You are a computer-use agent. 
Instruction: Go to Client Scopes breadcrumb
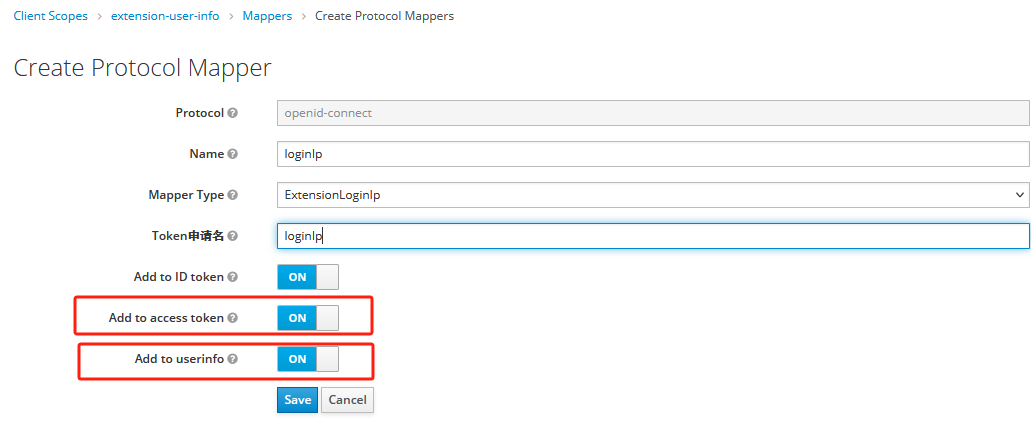point(50,16)
